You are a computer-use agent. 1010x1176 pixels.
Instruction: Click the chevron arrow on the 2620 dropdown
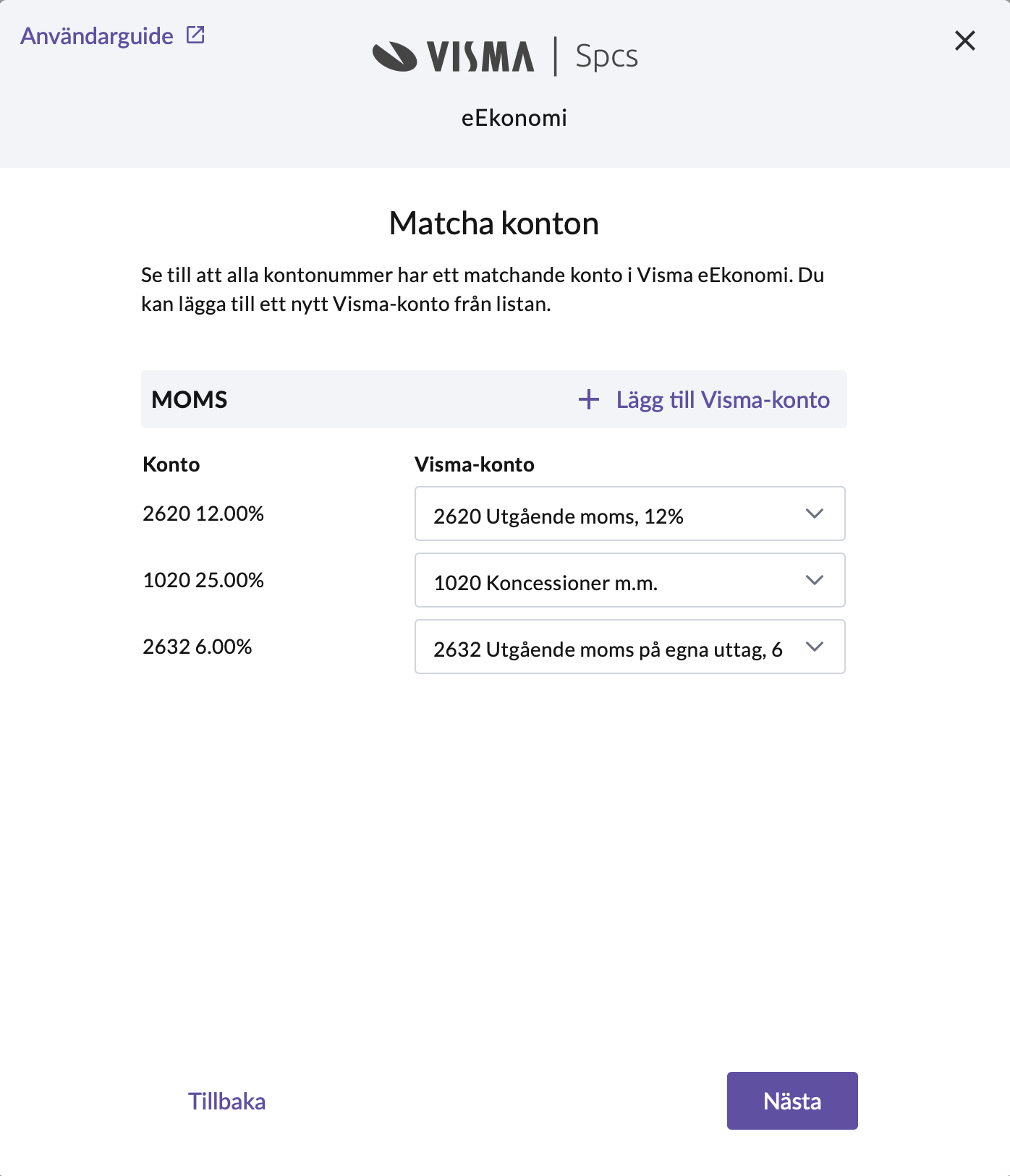coord(815,514)
